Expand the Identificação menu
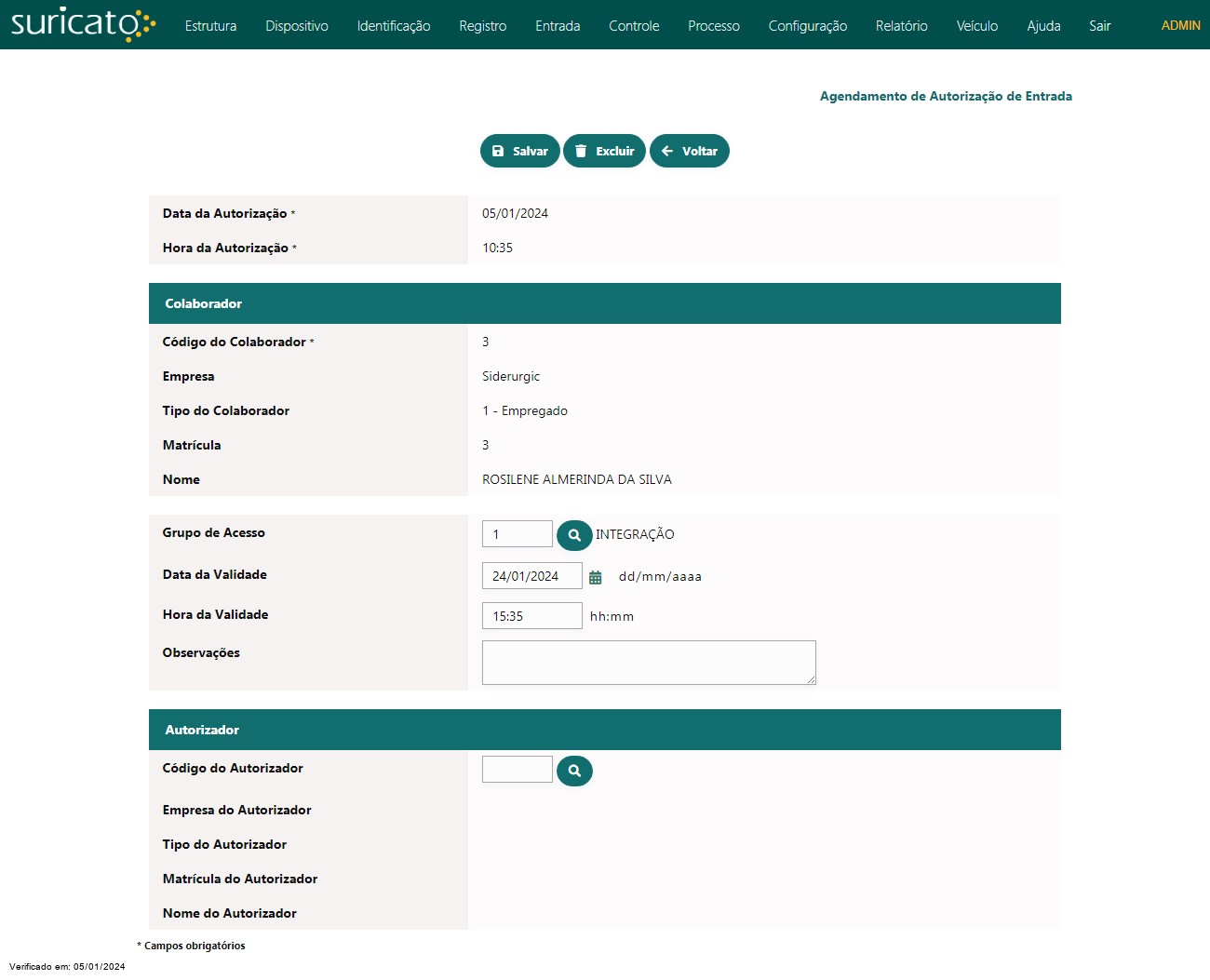This screenshot has width=1210, height=980. click(393, 26)
